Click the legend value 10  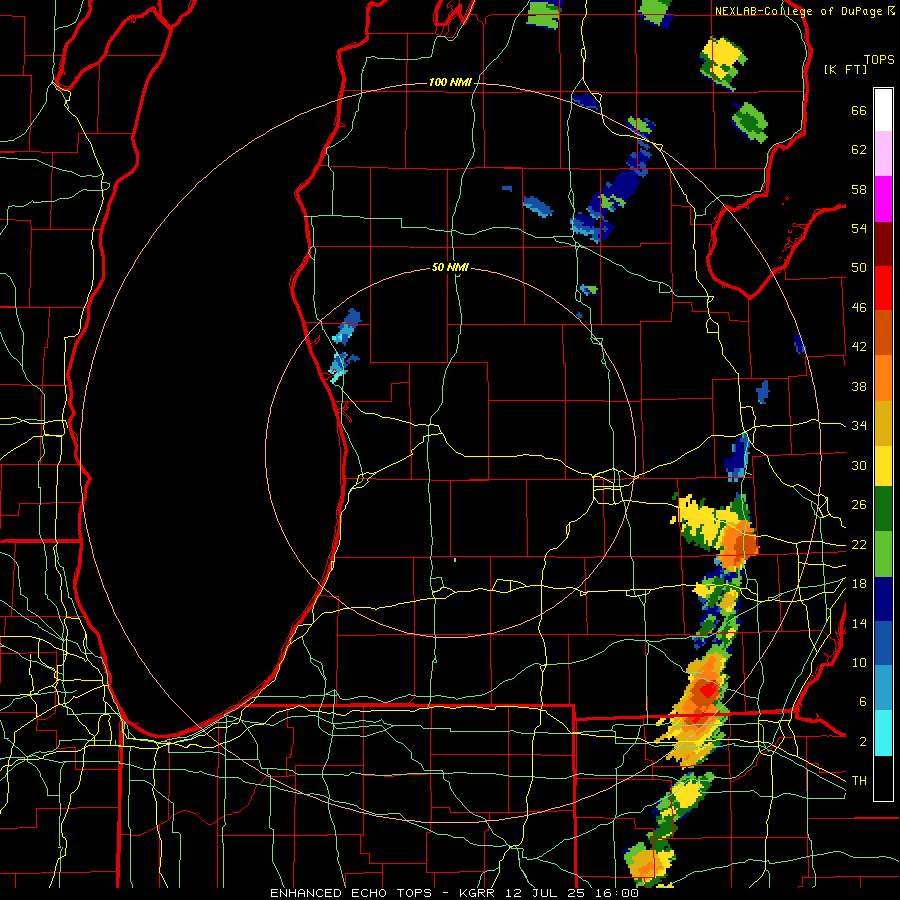pos(859,662)
